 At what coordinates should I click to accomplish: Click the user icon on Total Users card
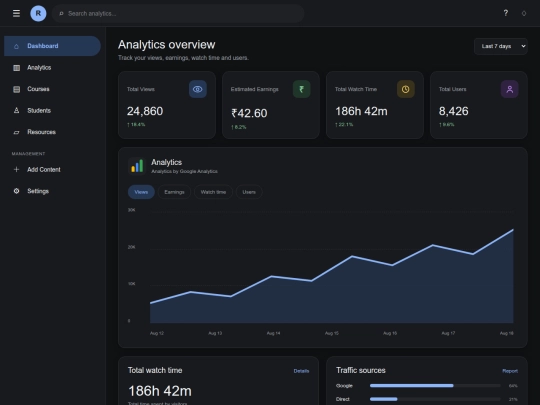pyautogui.click(x=510, y=89)
